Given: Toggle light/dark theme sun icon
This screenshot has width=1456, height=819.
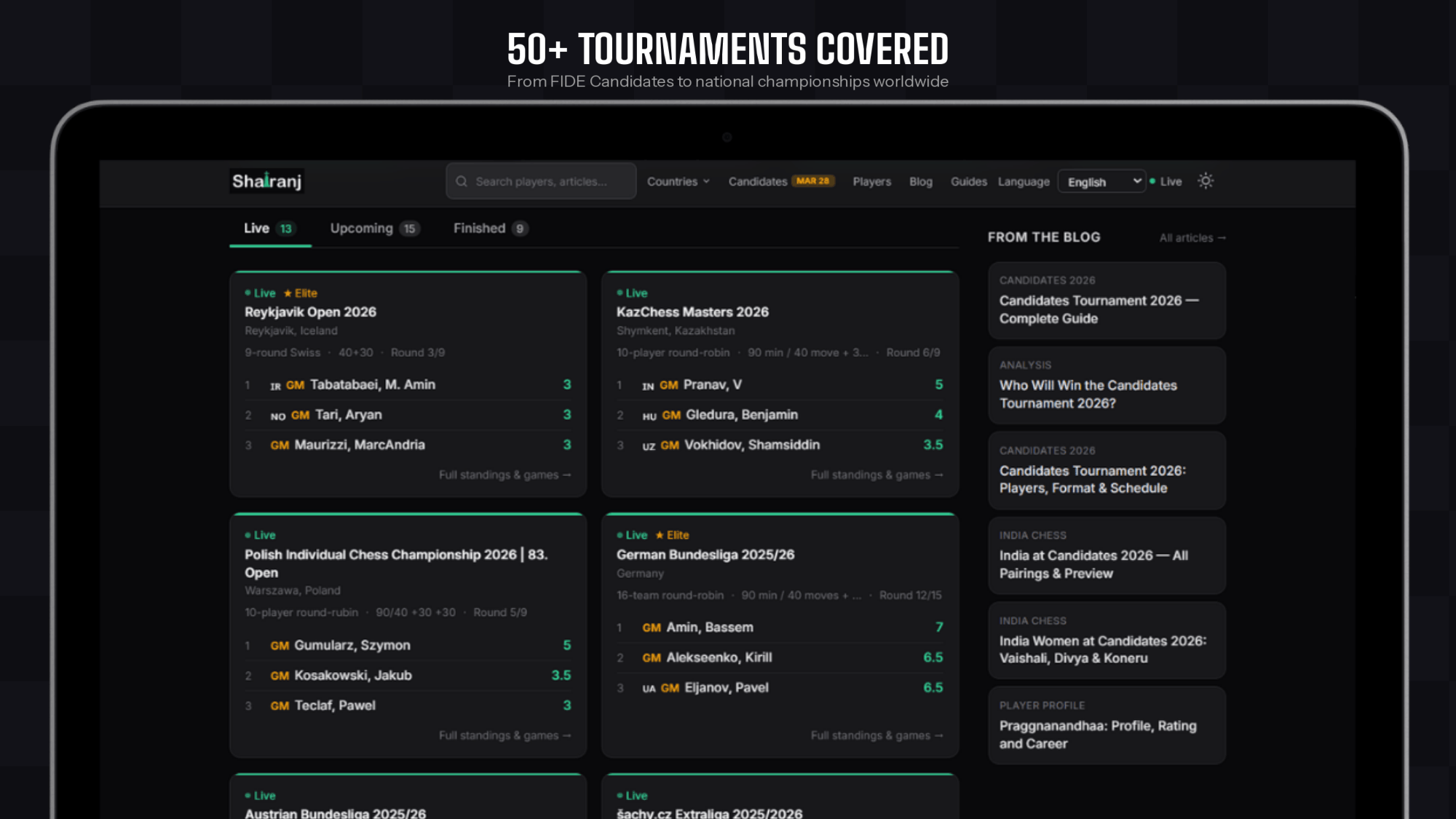Looking at the screenshot, I should point(1206,181).
